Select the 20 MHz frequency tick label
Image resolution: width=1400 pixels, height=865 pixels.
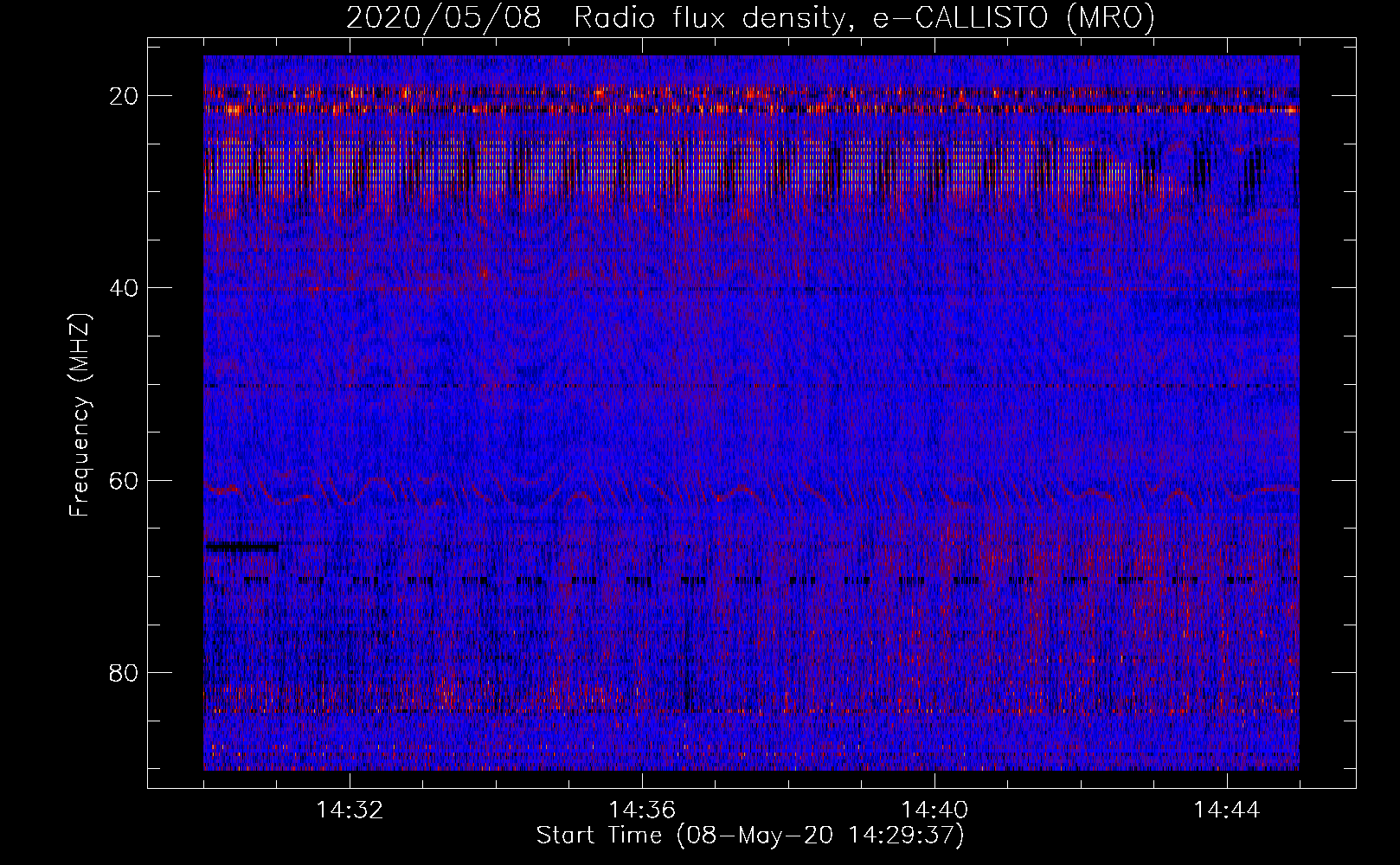coord(125,96)
